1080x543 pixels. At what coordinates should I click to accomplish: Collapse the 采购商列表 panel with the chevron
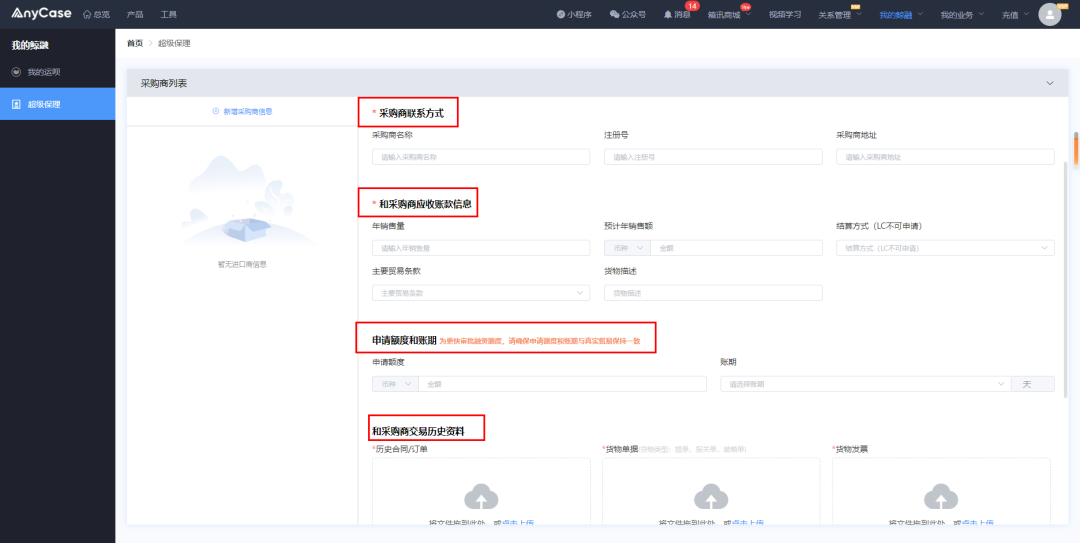pos(1049,83)
